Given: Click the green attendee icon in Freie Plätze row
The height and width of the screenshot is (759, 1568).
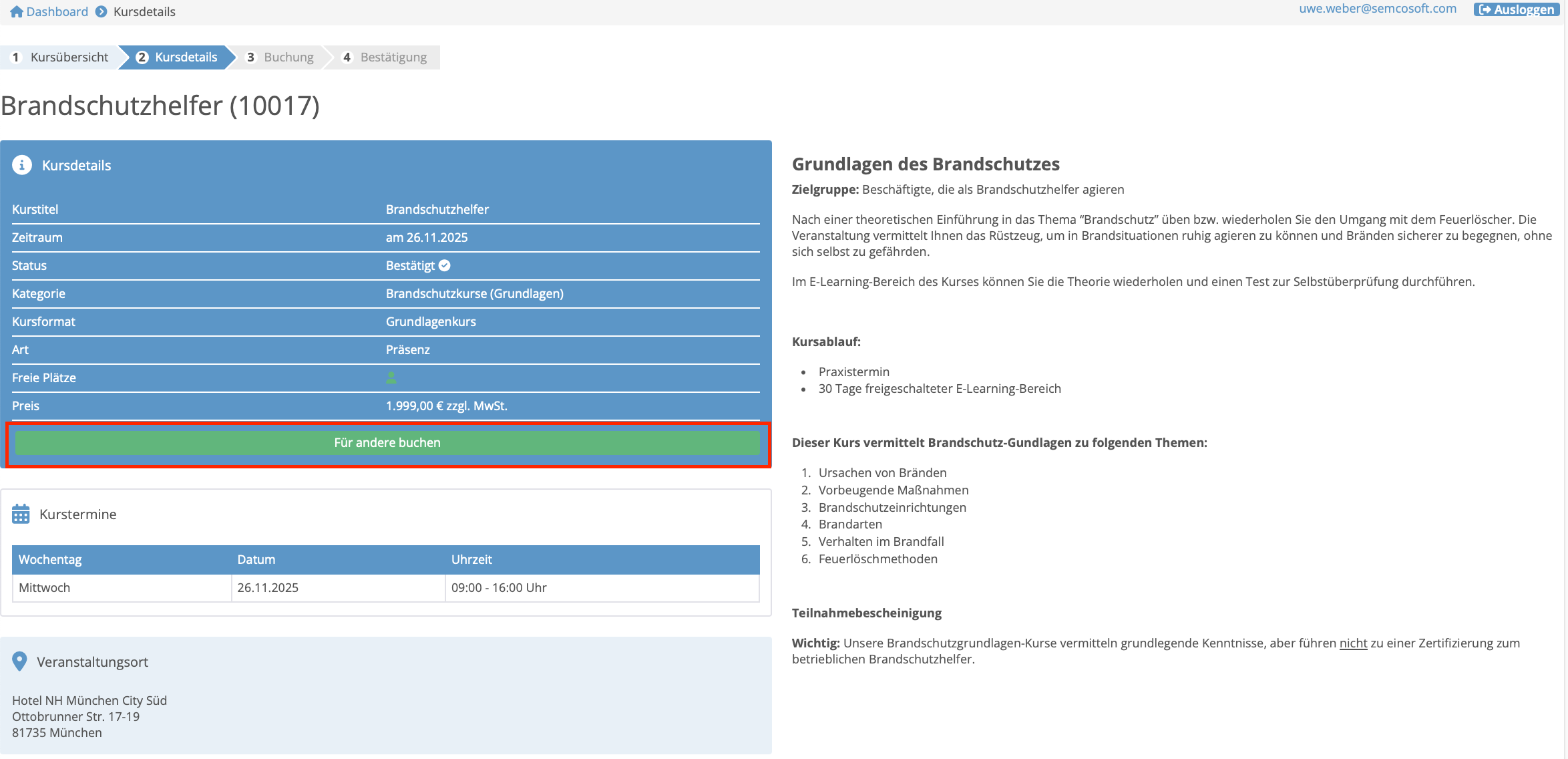Looking at the screenshot, I should 391,377.
